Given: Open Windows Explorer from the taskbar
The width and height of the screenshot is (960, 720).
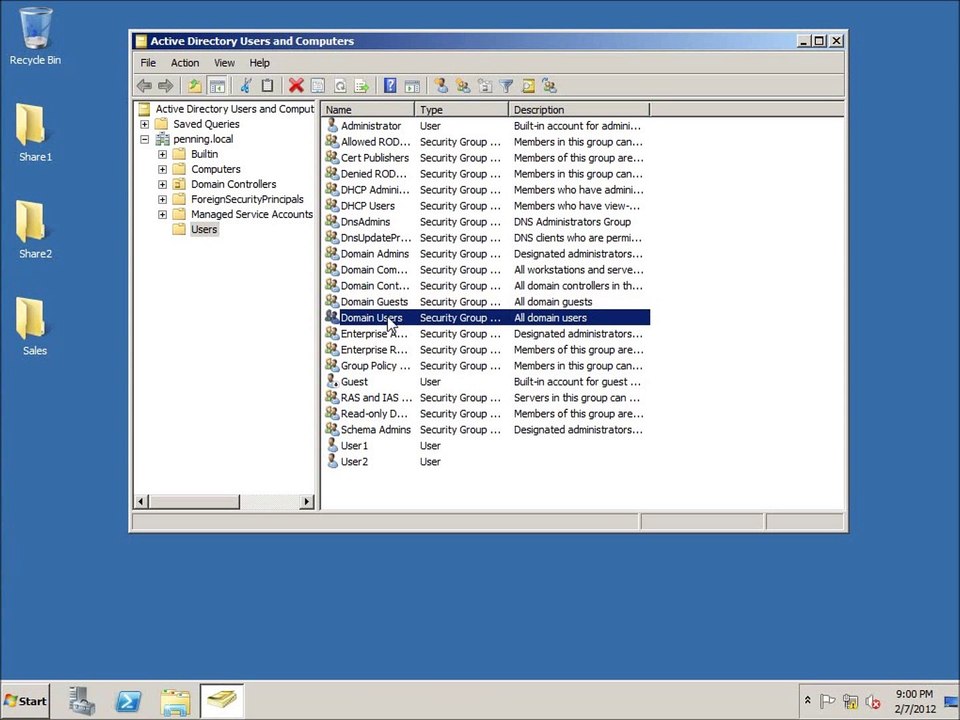Looking at the screenshot, I should (x=175, y=701).
